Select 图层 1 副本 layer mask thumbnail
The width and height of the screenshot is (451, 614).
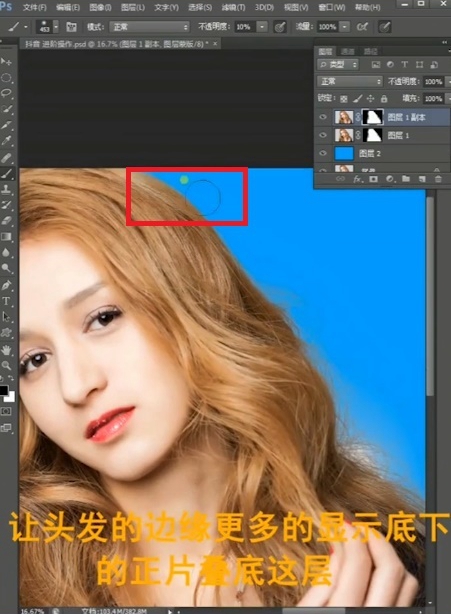tap(372, 117)
